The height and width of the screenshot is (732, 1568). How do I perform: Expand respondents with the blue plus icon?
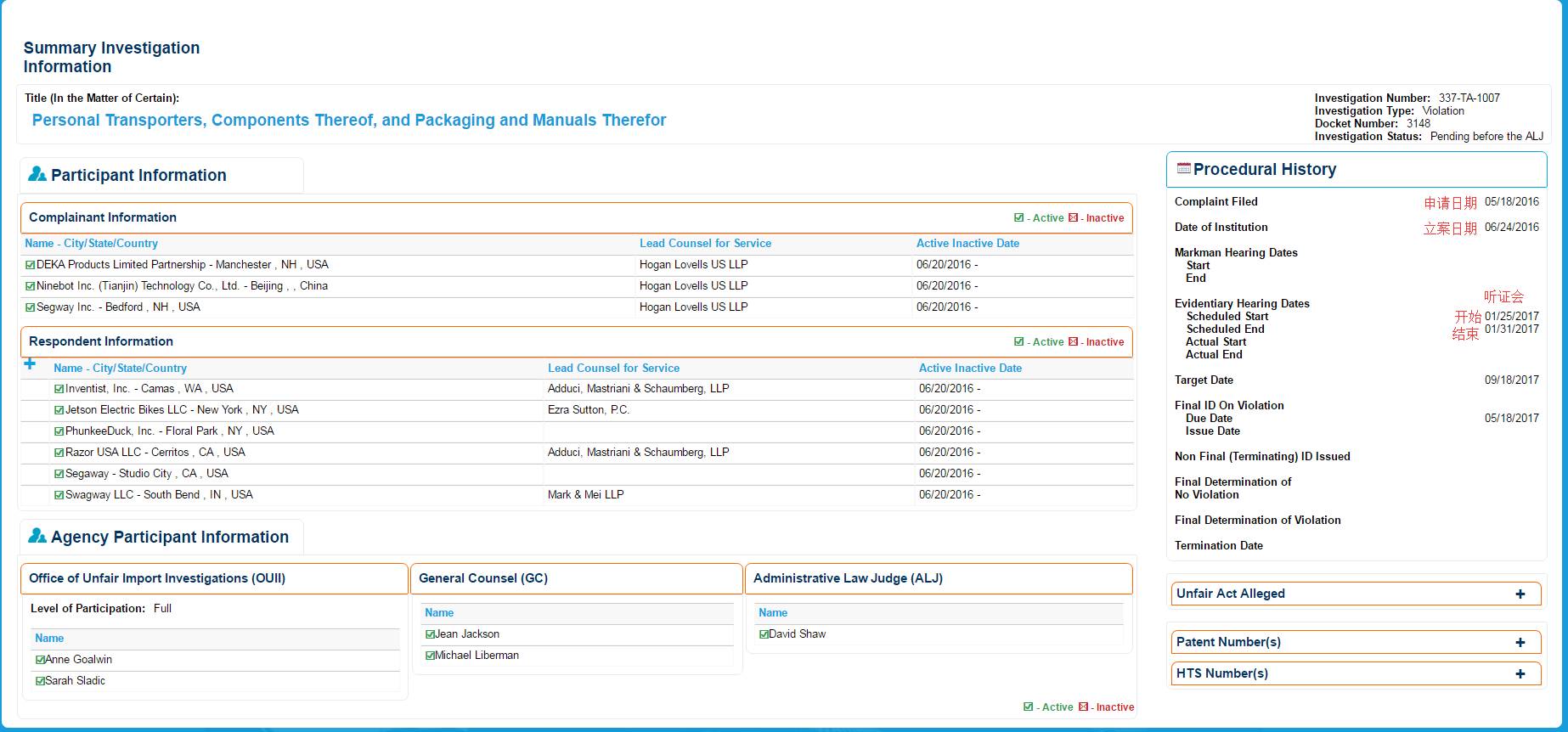click(x=31, y=364)
